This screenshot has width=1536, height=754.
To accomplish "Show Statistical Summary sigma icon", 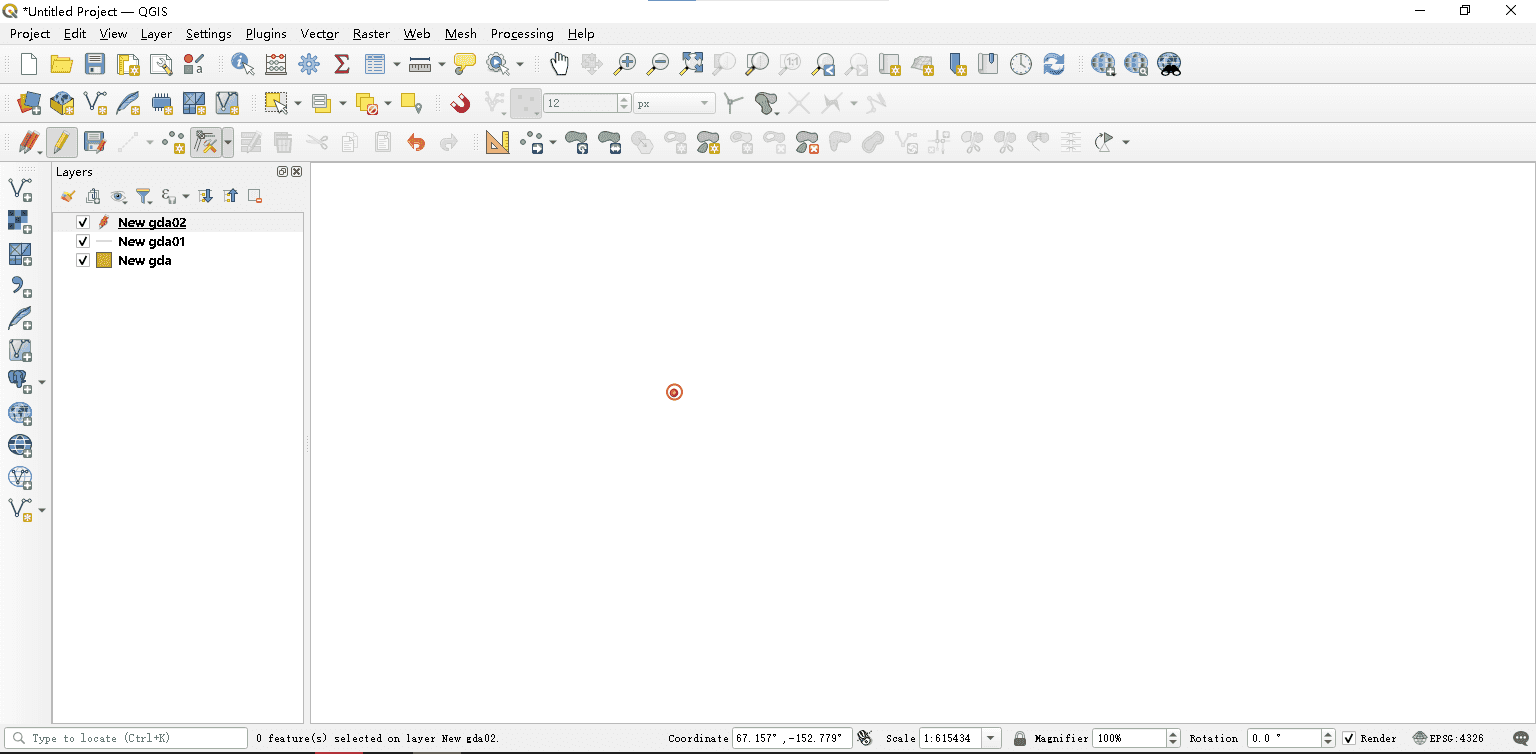I will tap(342, 64).
